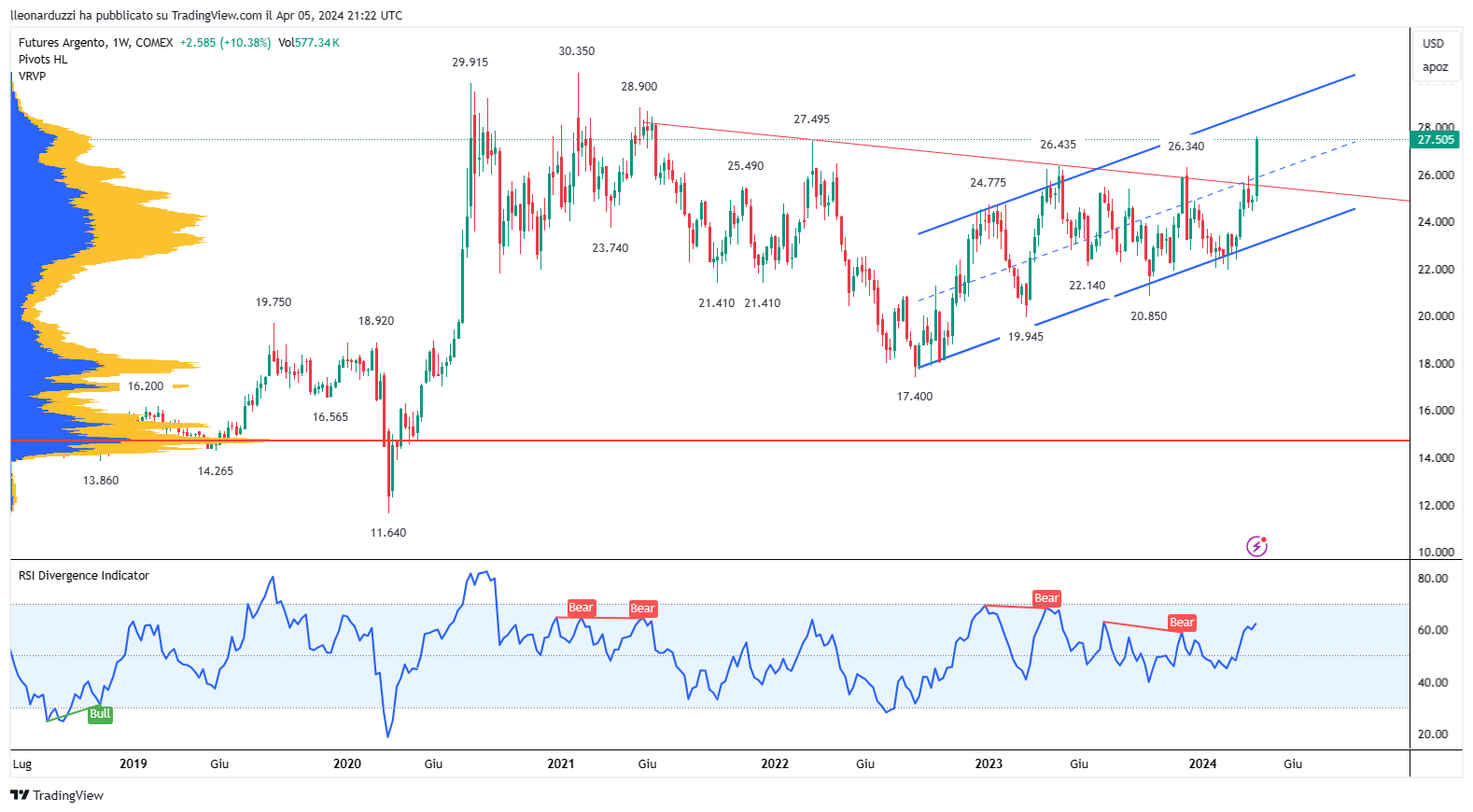Click 28.000 on the price axis
The image size is (1473, 812).
click(x=1436, y=127)
